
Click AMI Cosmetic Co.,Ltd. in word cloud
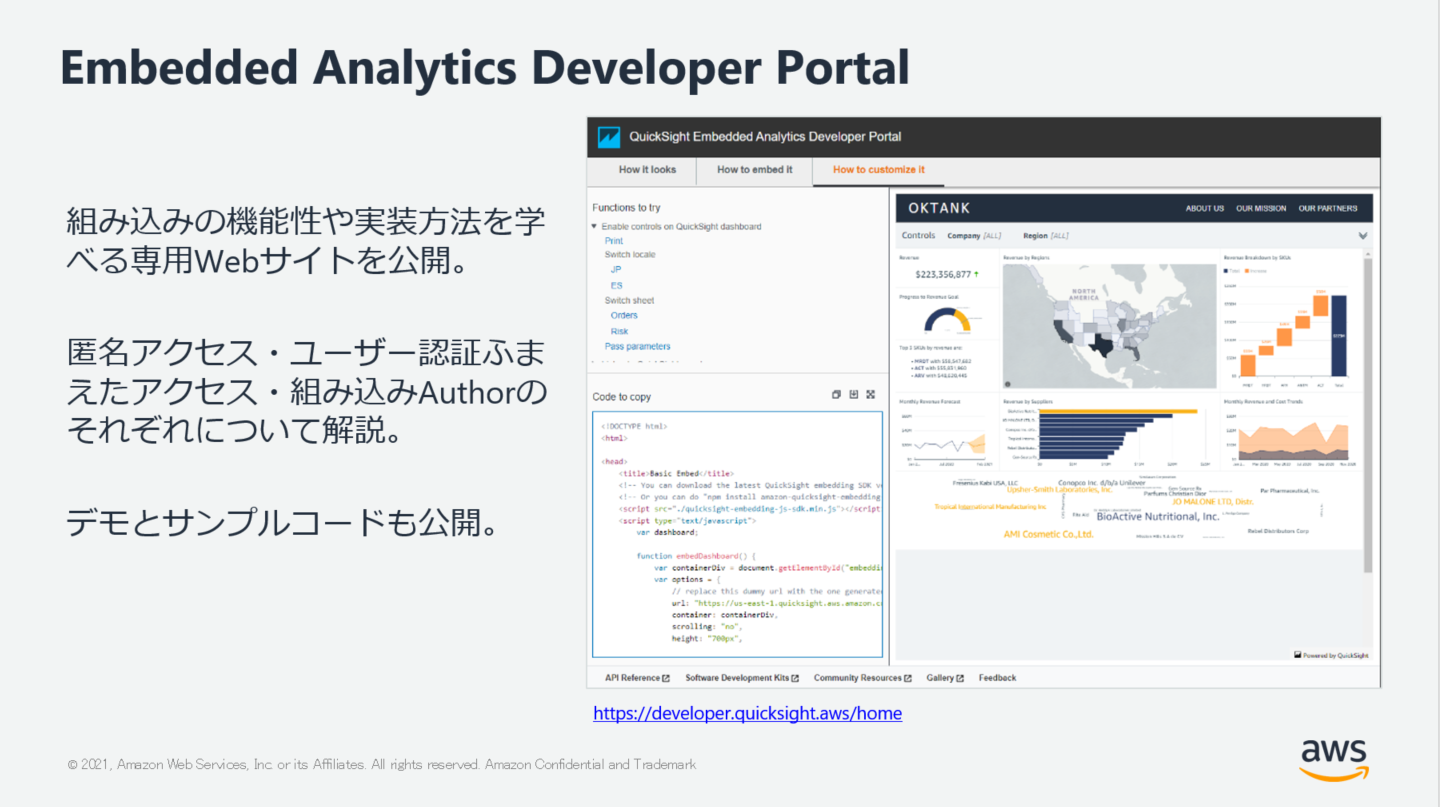click(x=1048, y=534)
